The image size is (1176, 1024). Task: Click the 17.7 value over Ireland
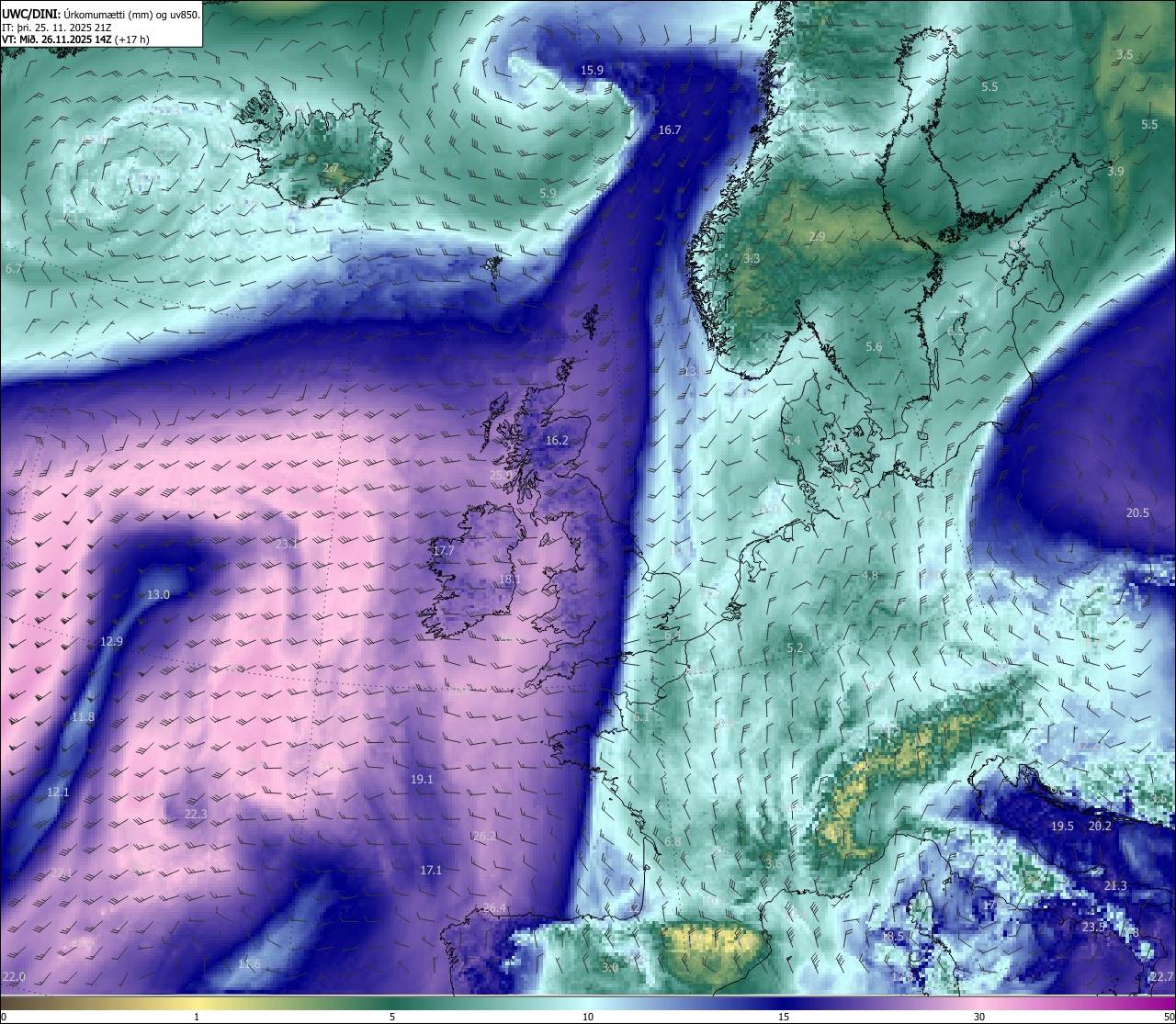pyautogui.click(x=444, y=551)
